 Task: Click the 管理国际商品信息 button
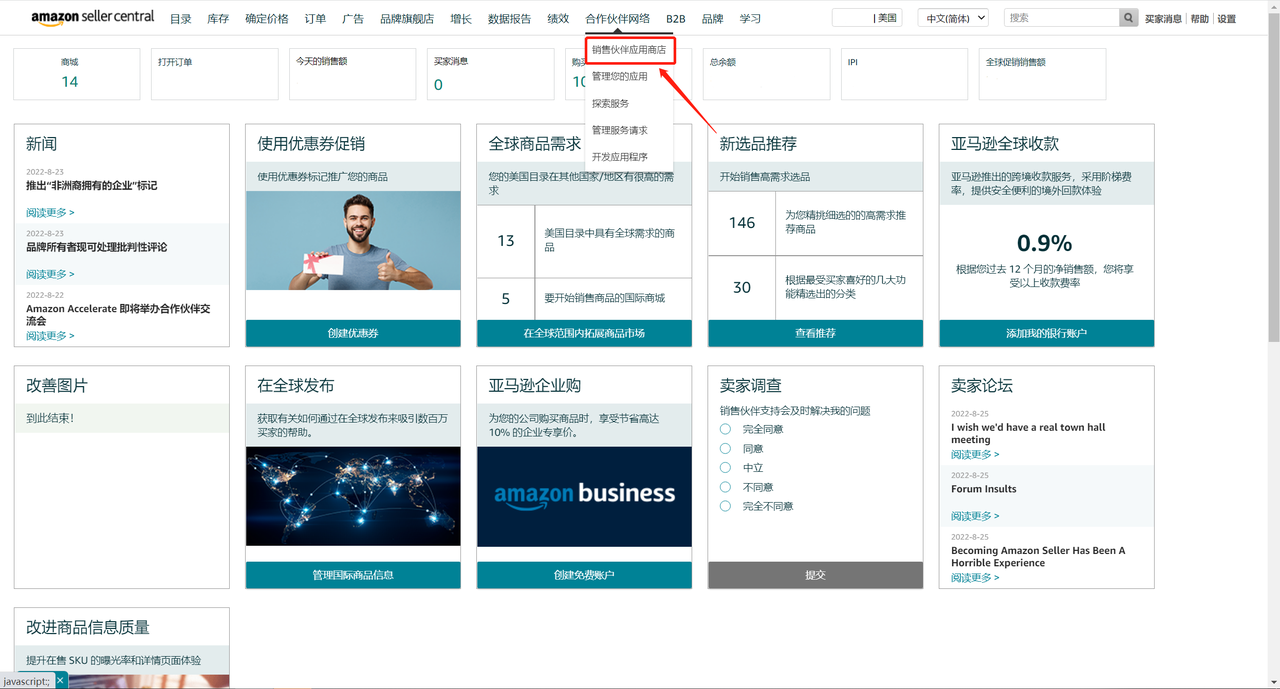click(x=353, y=575)
